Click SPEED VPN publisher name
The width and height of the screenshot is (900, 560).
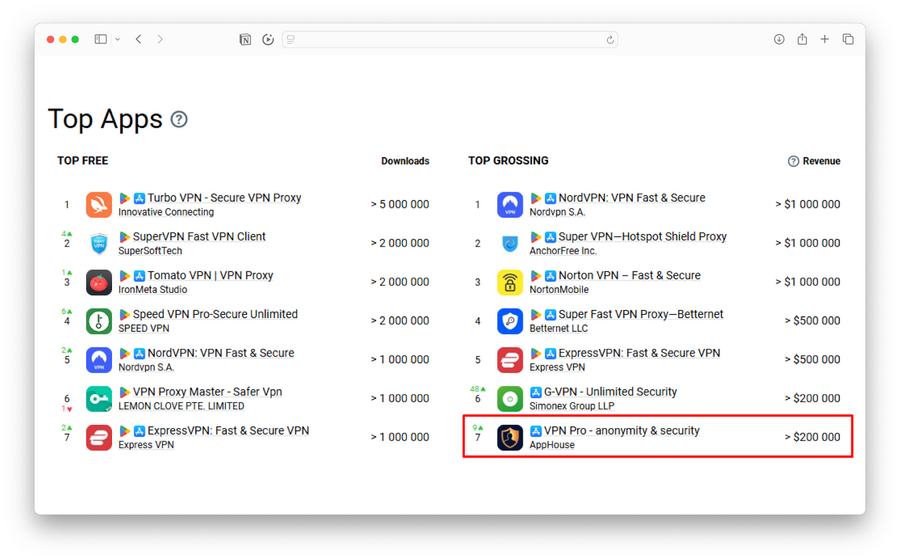coord(143,329)
